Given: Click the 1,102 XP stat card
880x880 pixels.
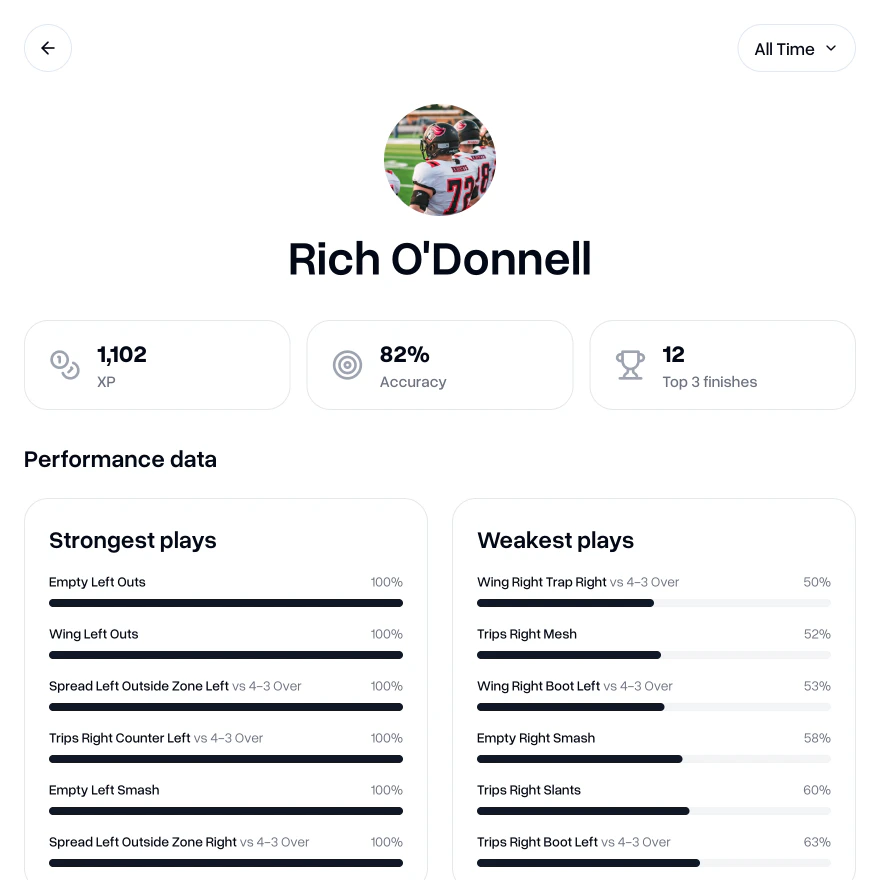Looking at the screenshot, I should (157, 365).
